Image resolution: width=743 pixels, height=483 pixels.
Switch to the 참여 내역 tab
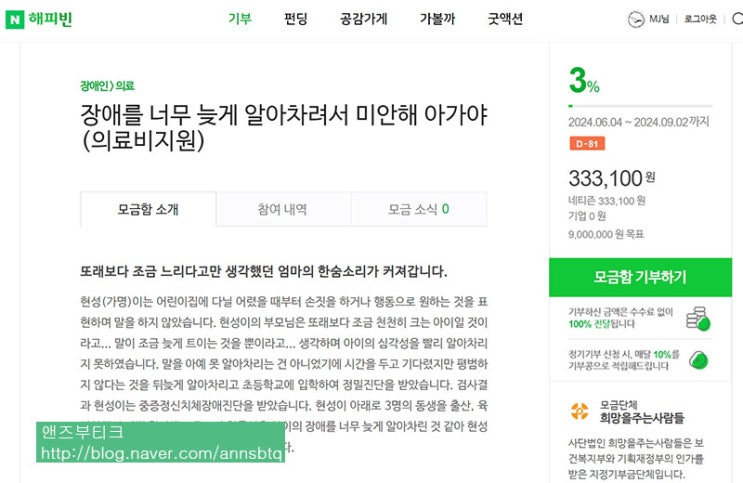(x=282, y=209)
